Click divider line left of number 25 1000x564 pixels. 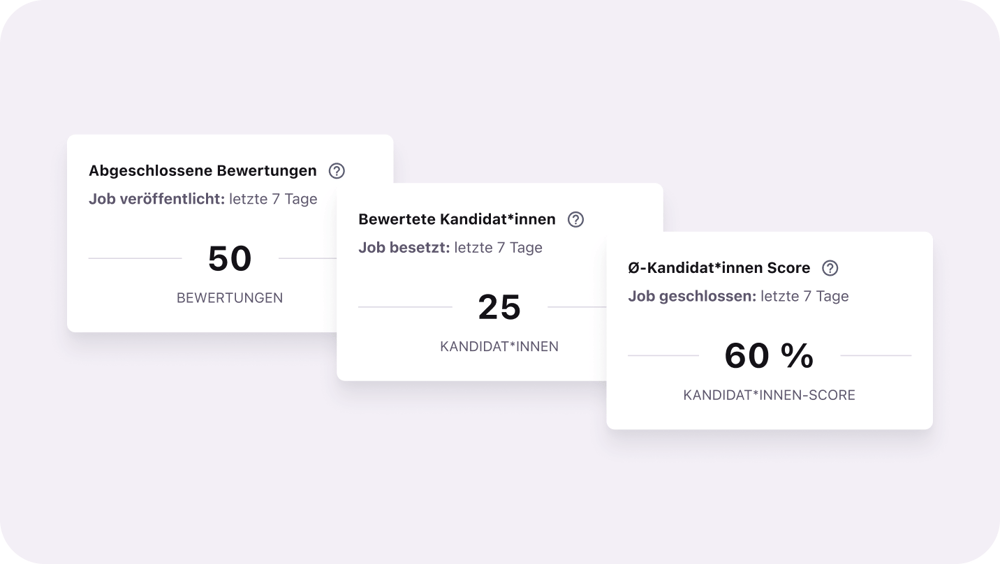[x=405, y=307]
